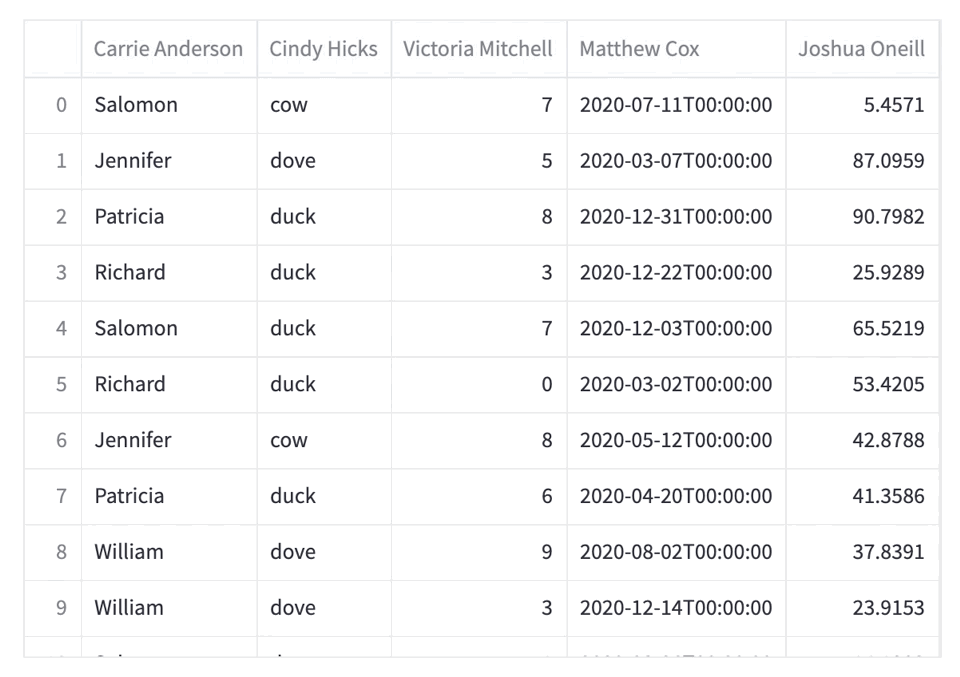Select the empty top-left corner header cell
The height and width of the screenshot is (677, 960).
tap(53, 49)
